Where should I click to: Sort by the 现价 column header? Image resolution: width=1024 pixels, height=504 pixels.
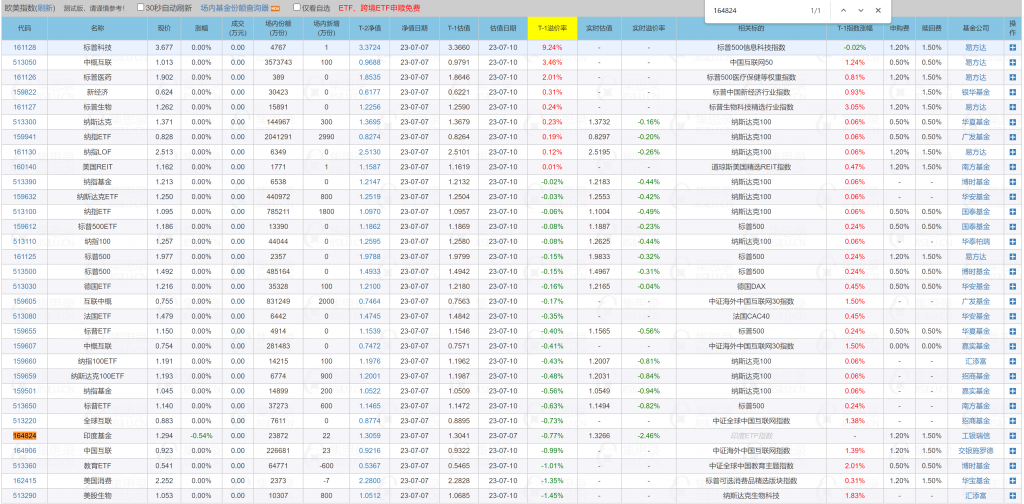[164, 28]
